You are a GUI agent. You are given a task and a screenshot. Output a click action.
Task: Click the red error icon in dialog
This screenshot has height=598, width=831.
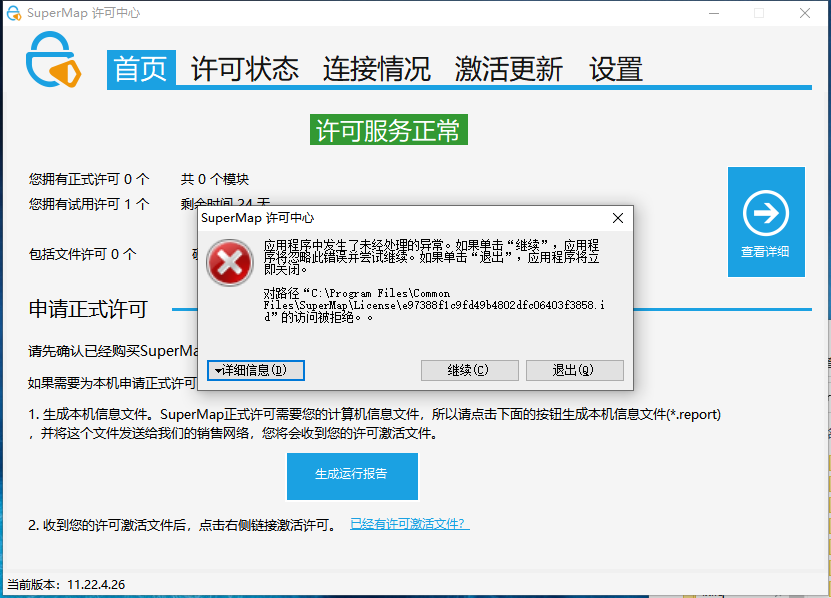[229, 262]
